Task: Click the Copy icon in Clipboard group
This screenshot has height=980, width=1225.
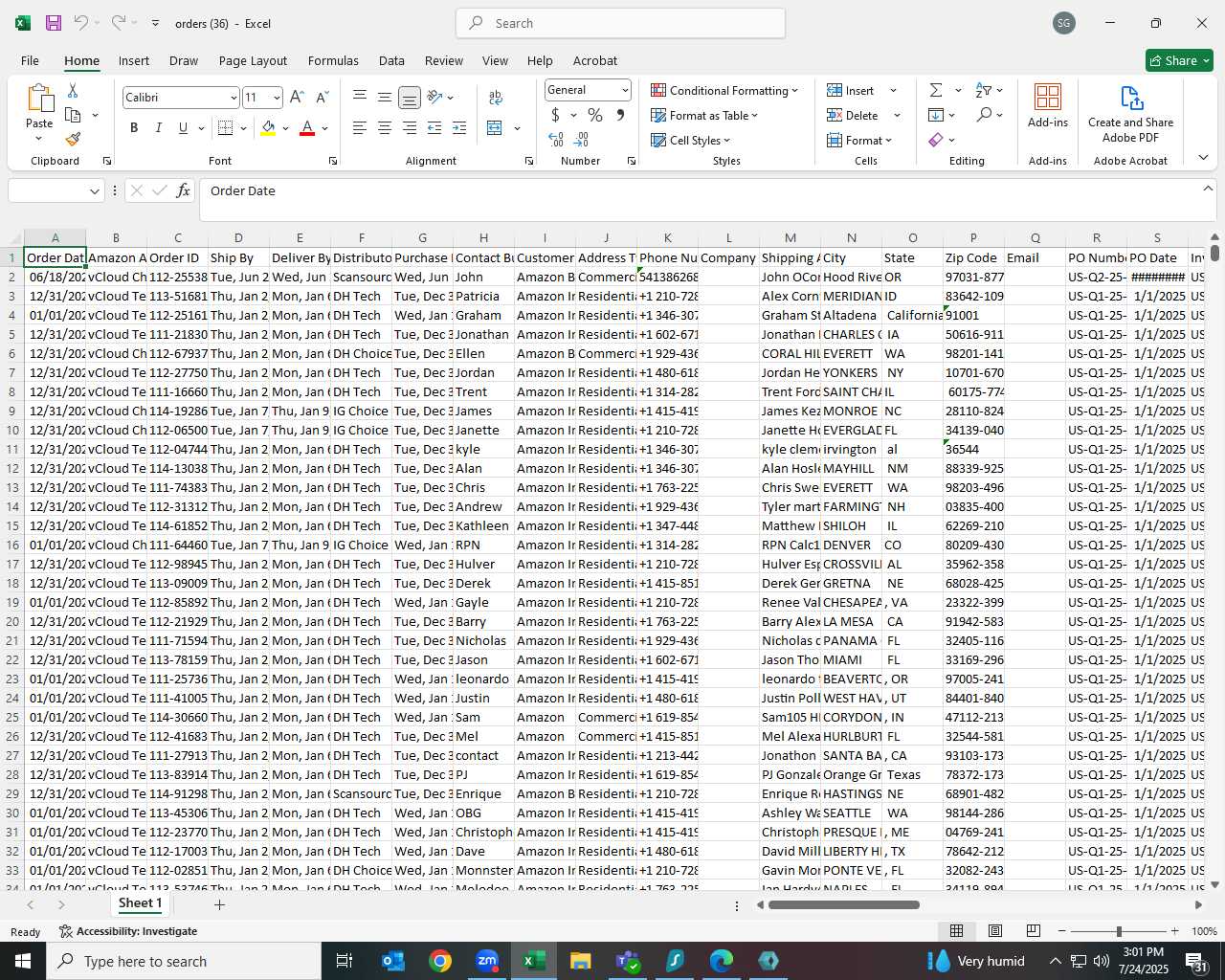Action: coord(73,115)
